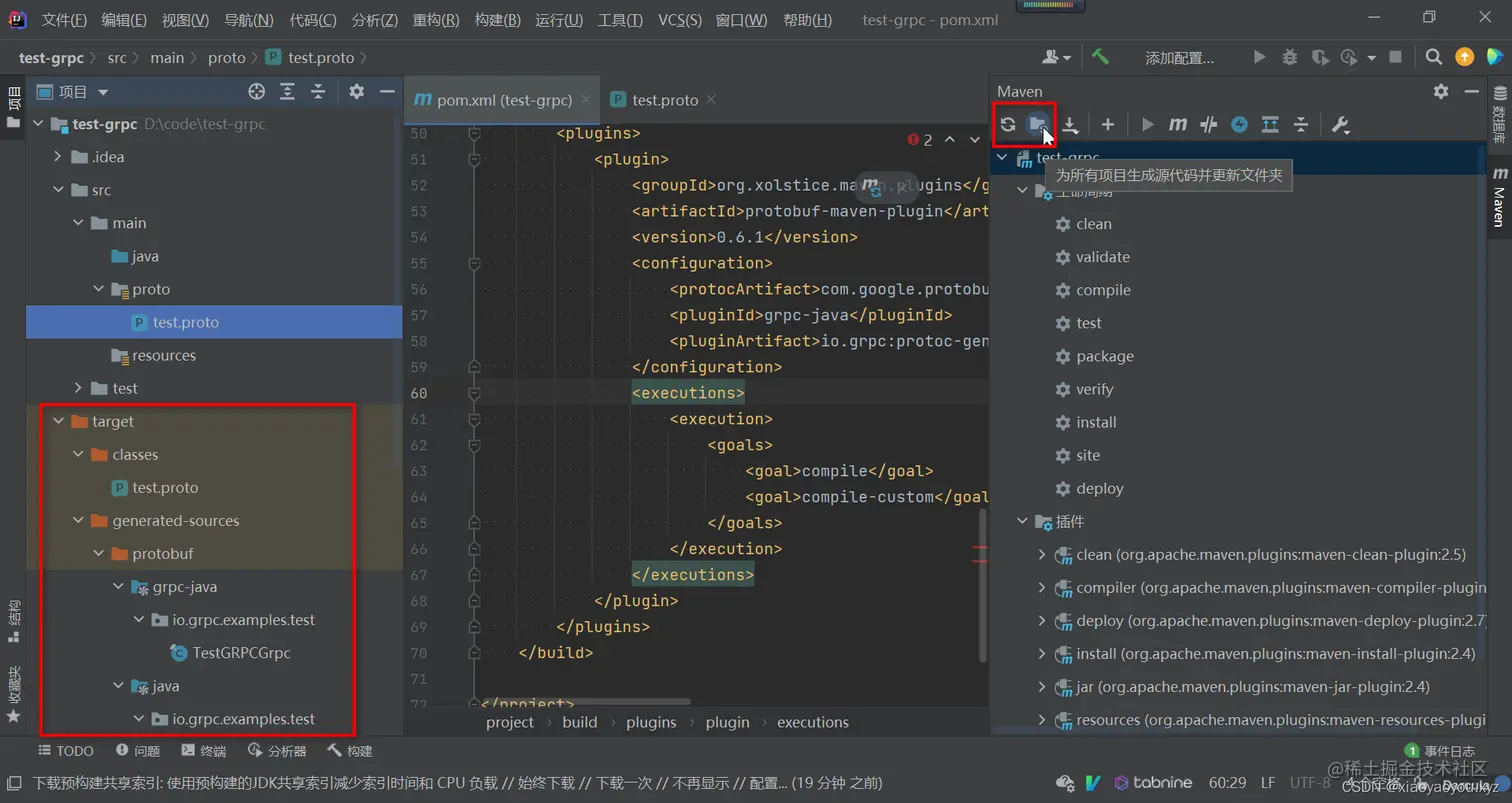Click the Debug bug icon

1290,57
